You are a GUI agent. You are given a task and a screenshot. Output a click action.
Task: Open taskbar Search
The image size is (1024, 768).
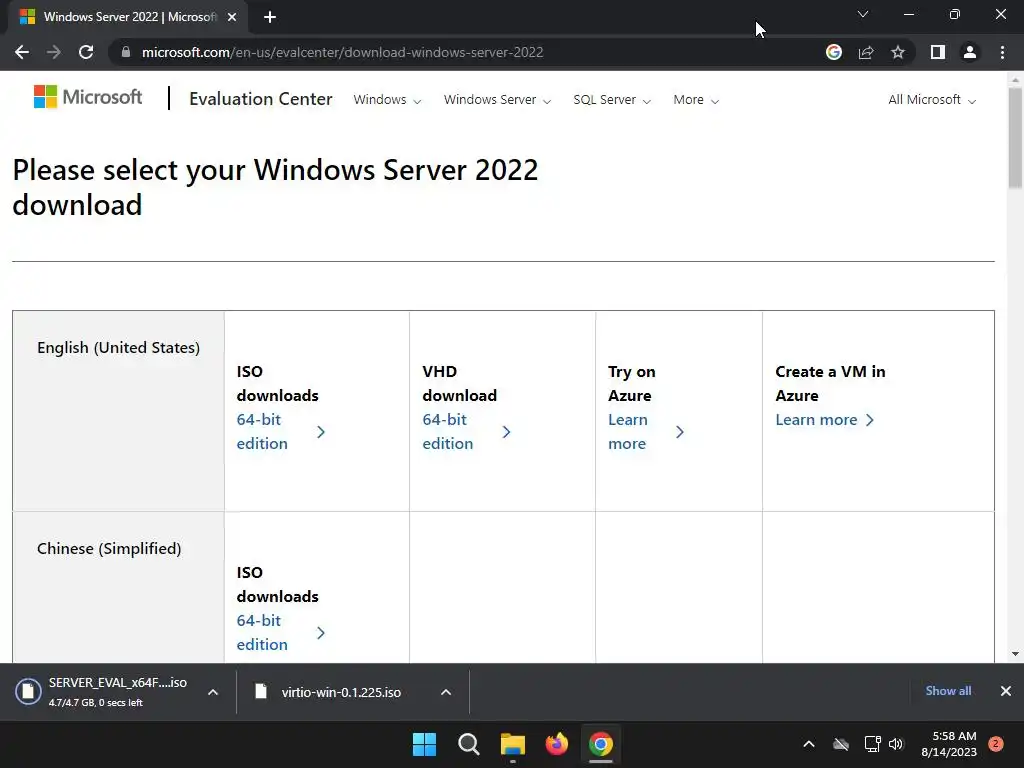pyautogui.click(x=468, y=744)
